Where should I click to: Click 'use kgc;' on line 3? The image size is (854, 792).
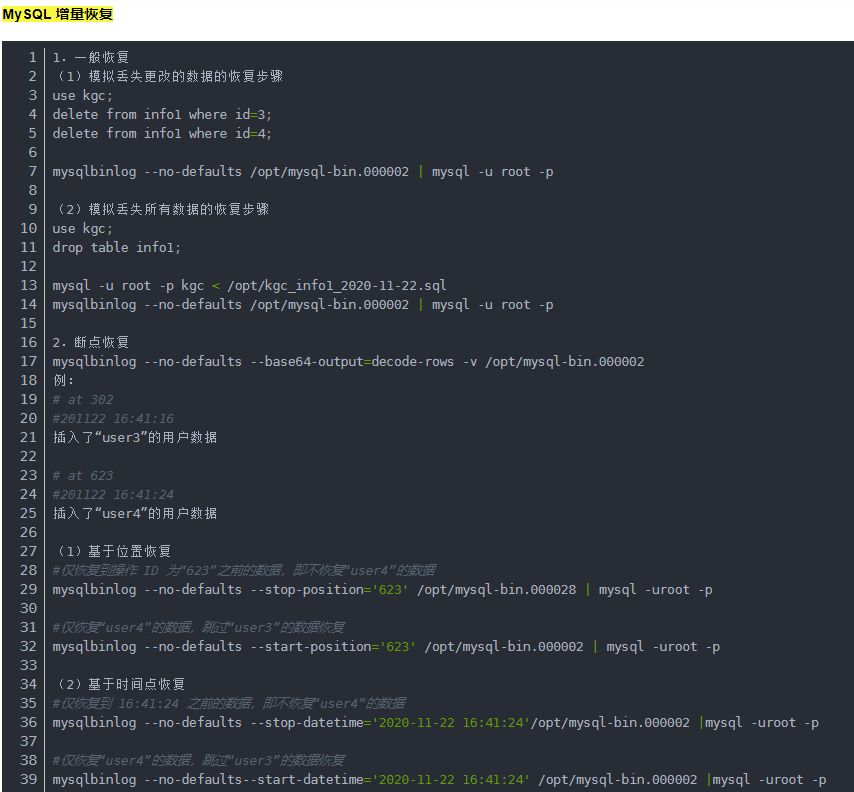[x=82, y=95]
